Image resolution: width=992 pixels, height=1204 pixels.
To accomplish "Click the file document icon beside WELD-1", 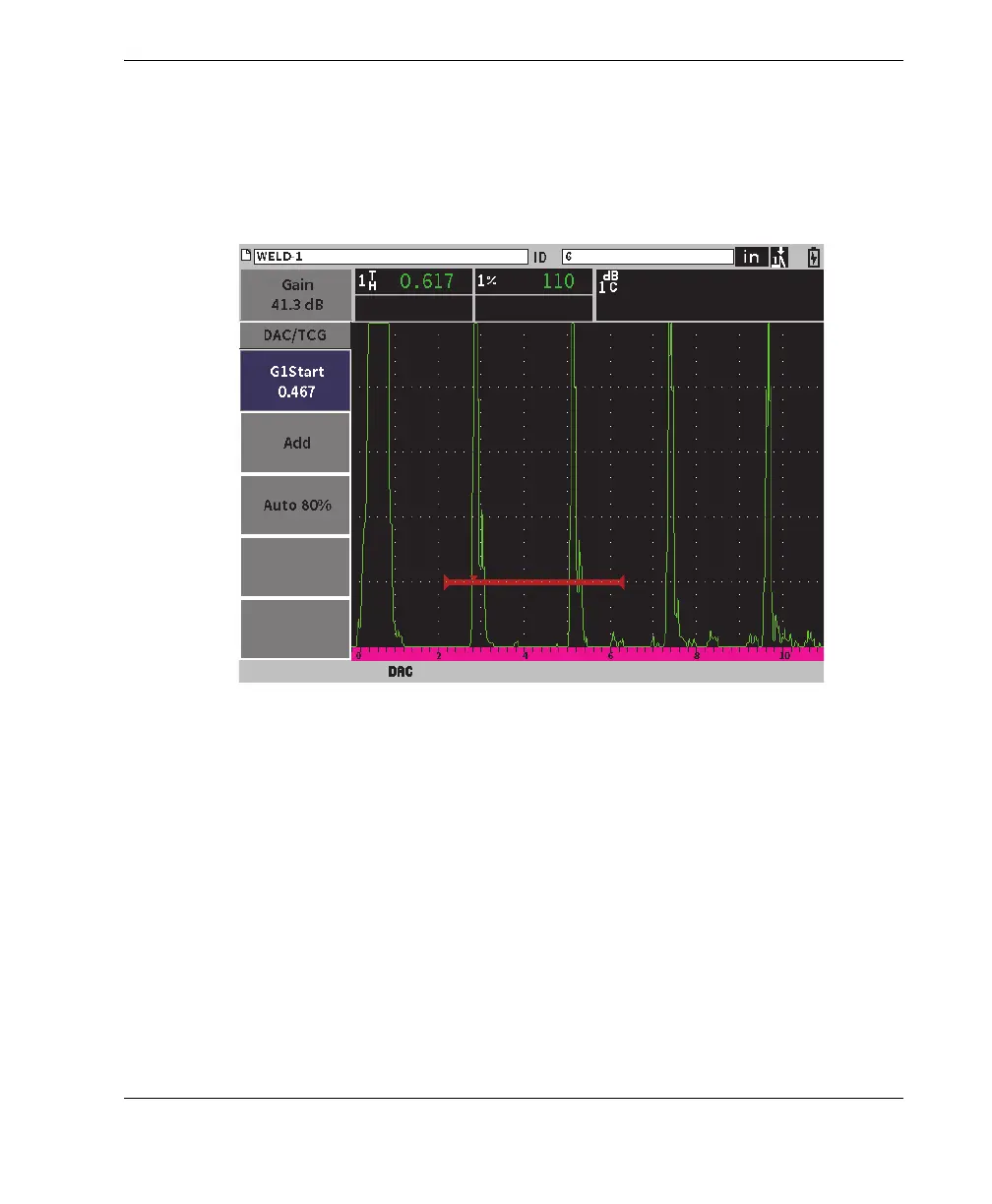I will click(x=246, y=256).
